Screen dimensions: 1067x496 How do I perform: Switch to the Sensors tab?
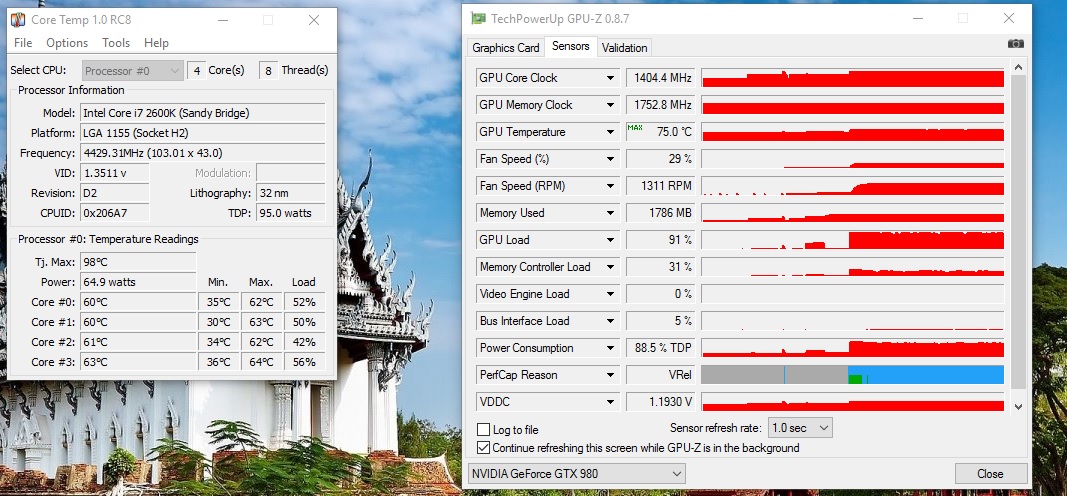[570, 46]
